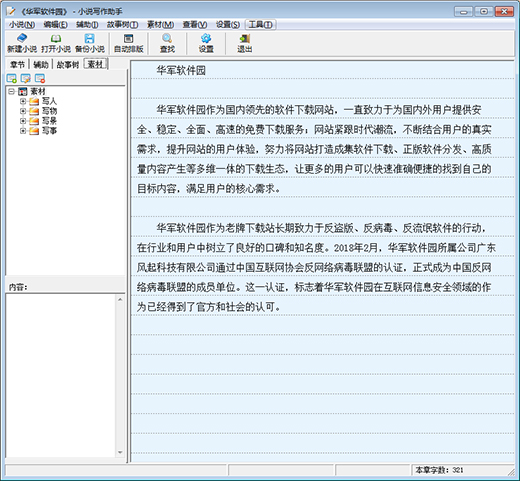The image size is (520, 481).
Task: Click the 写人 folder icon
Action: [34, 101]
